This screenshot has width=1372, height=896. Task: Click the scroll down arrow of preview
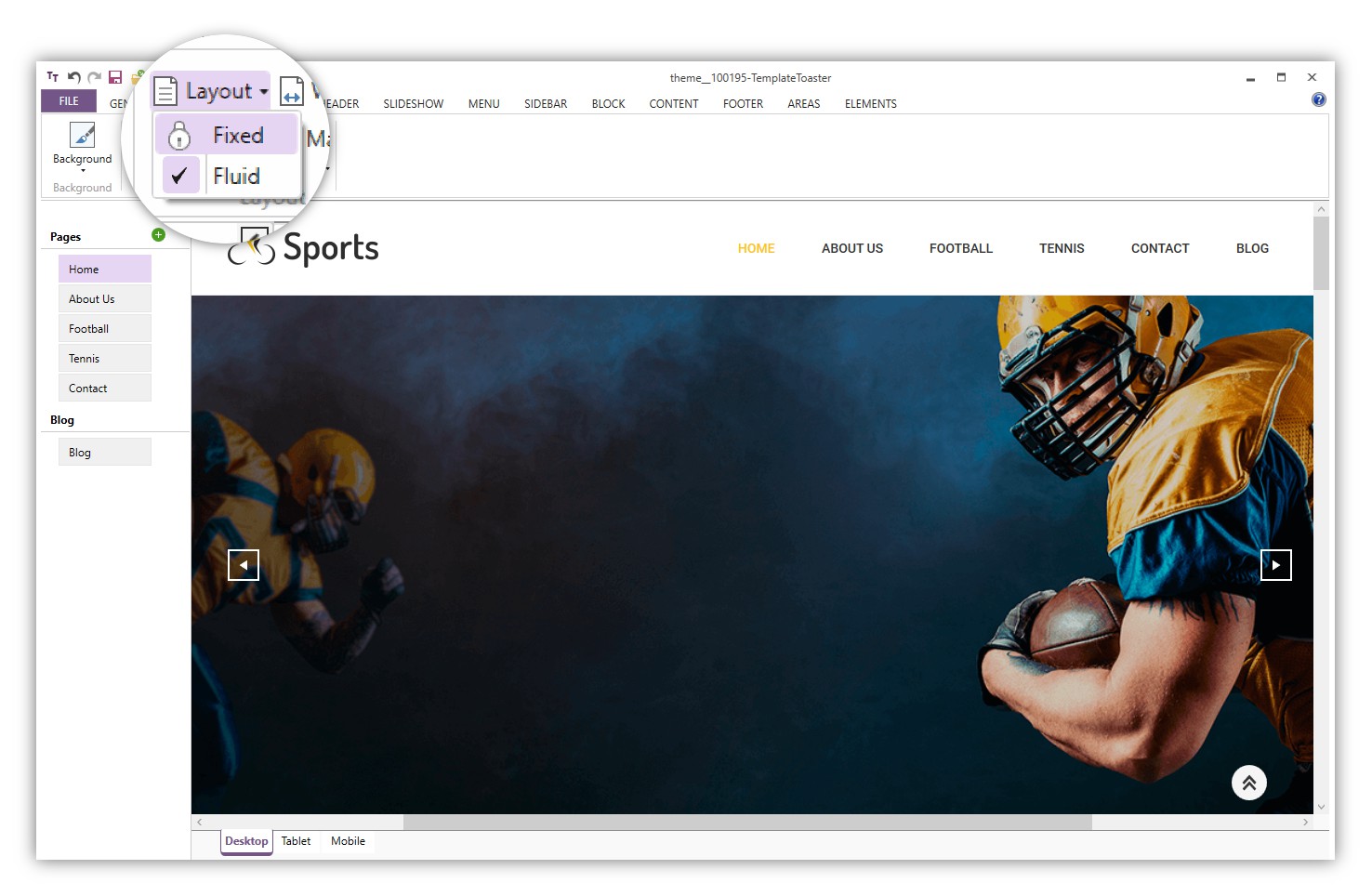point(1322,807)
